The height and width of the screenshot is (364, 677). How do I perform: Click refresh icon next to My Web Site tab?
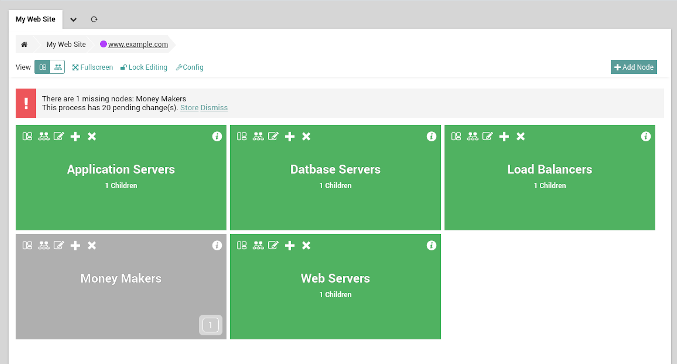[x=94, y=19]
